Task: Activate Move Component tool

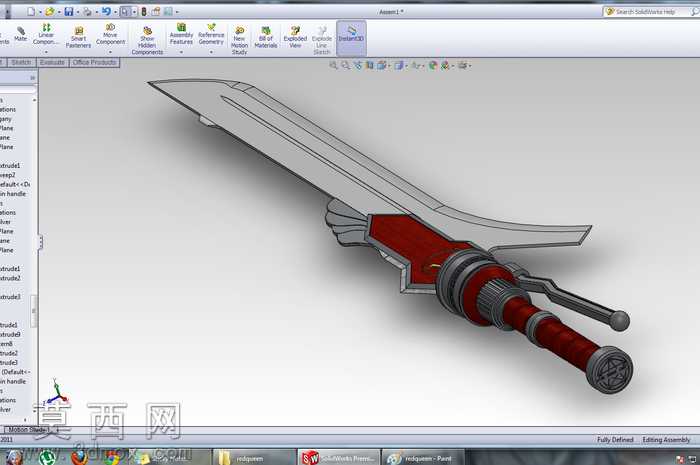Action: (110, 34)
